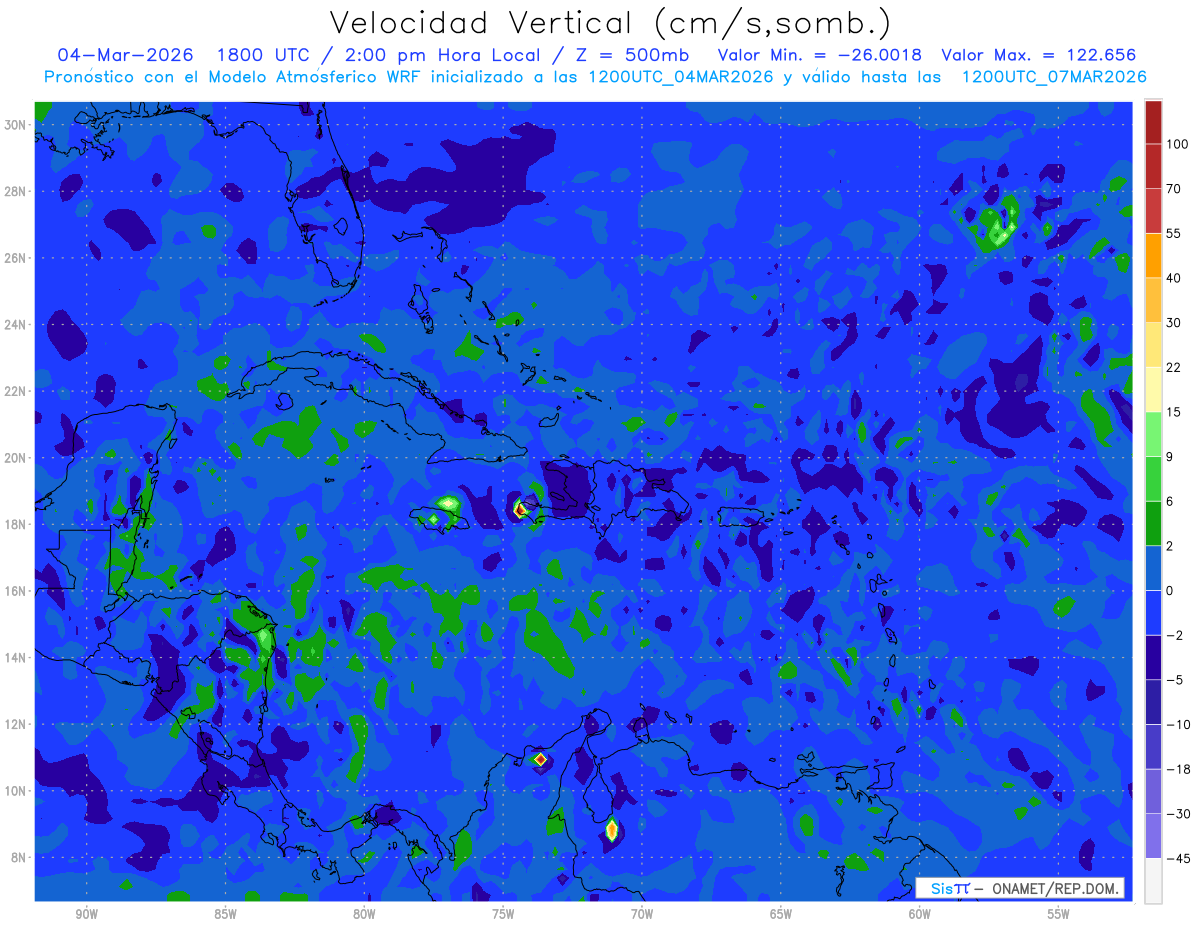Click the 26N latitude label
The width and height of the screenshot is (1200, 927).
point(15,258)
